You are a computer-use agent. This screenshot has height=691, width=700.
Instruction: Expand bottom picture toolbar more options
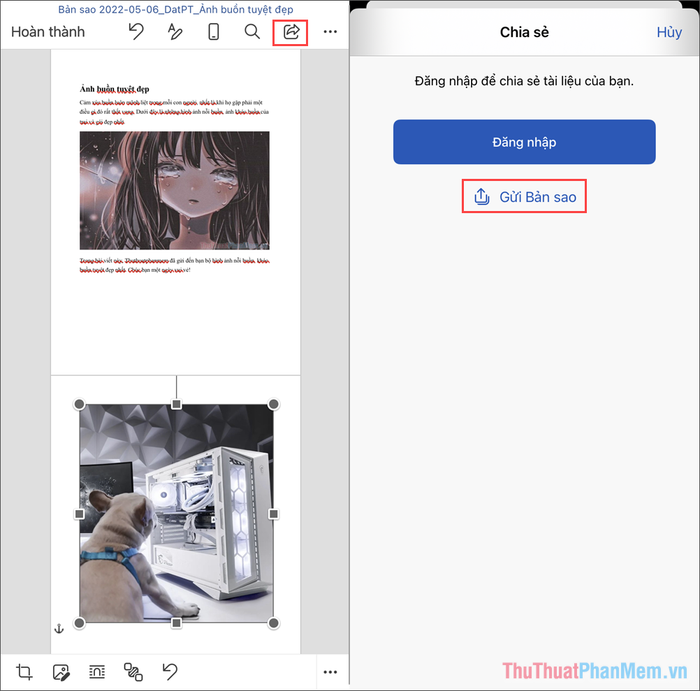point(330,671)
